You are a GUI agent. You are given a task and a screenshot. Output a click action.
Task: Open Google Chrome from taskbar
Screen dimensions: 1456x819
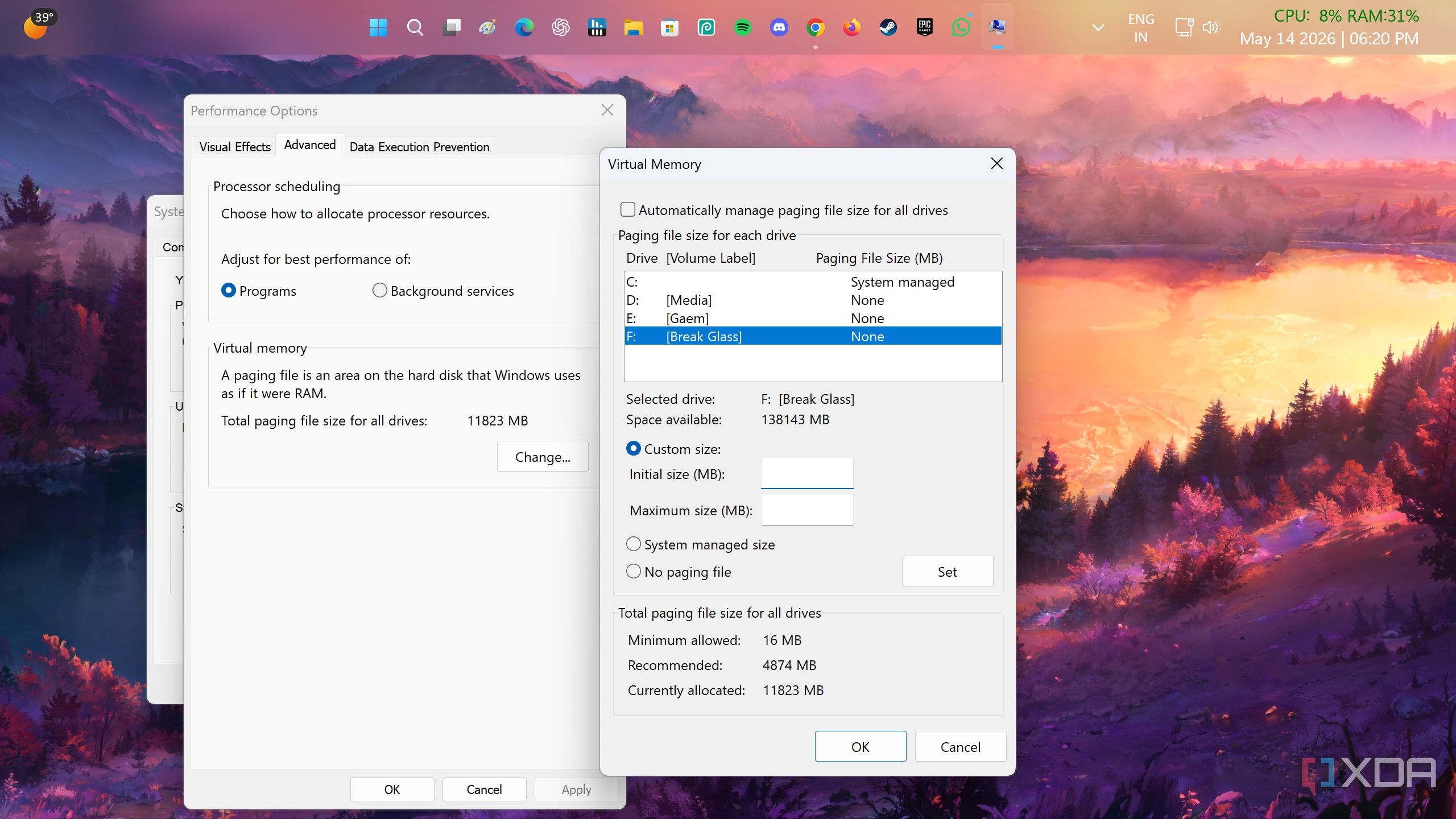click(815, 27)
